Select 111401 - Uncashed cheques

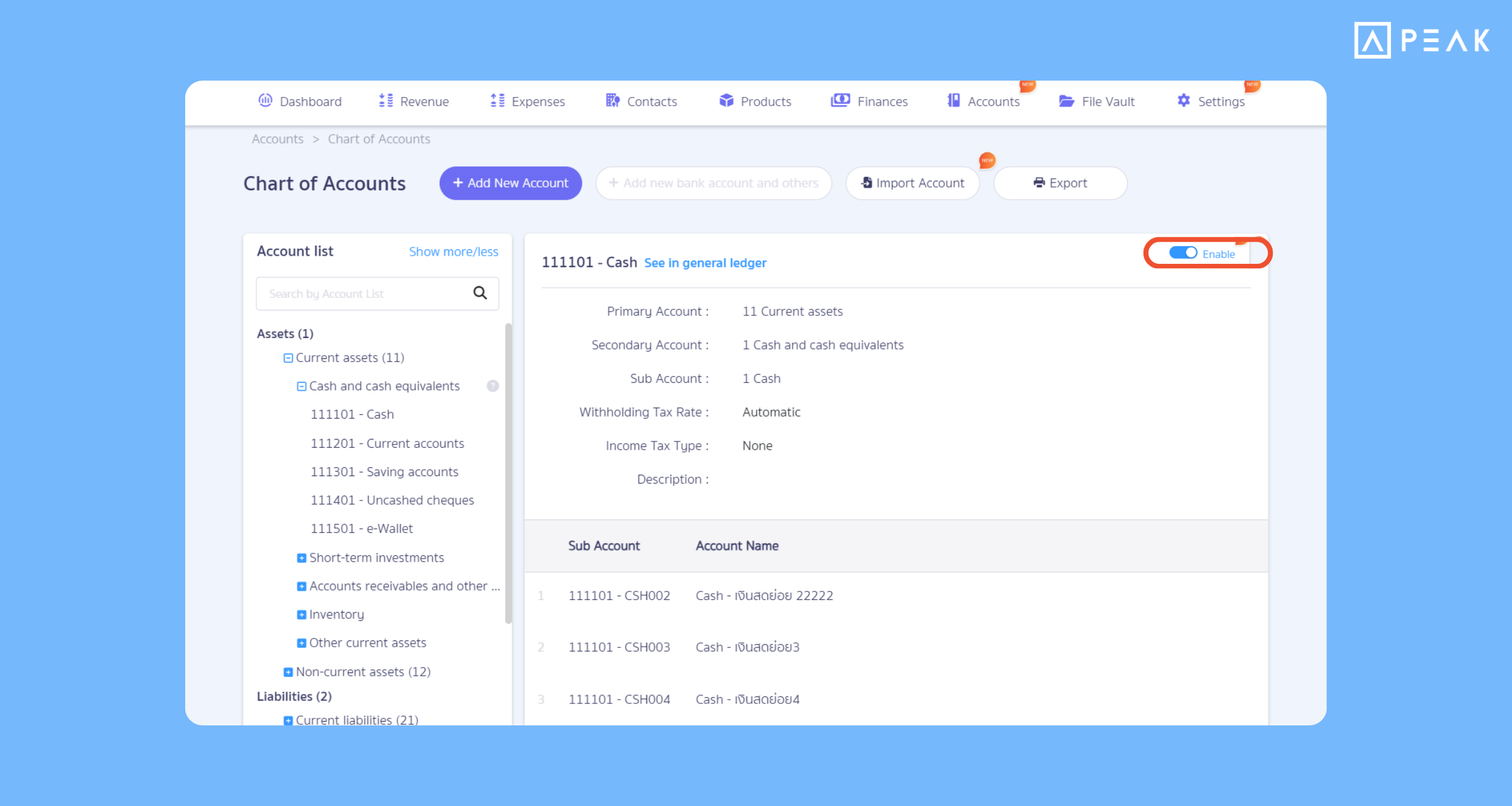(392, 500)
